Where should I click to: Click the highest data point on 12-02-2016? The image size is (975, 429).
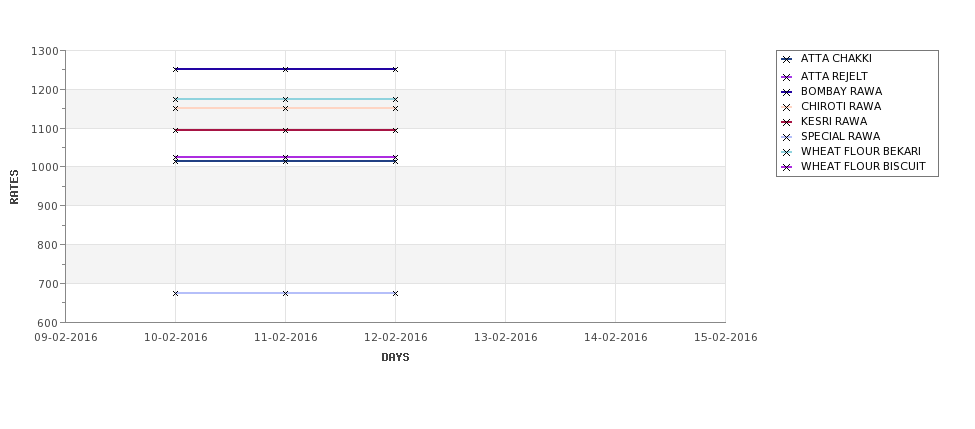pos(395,69)
